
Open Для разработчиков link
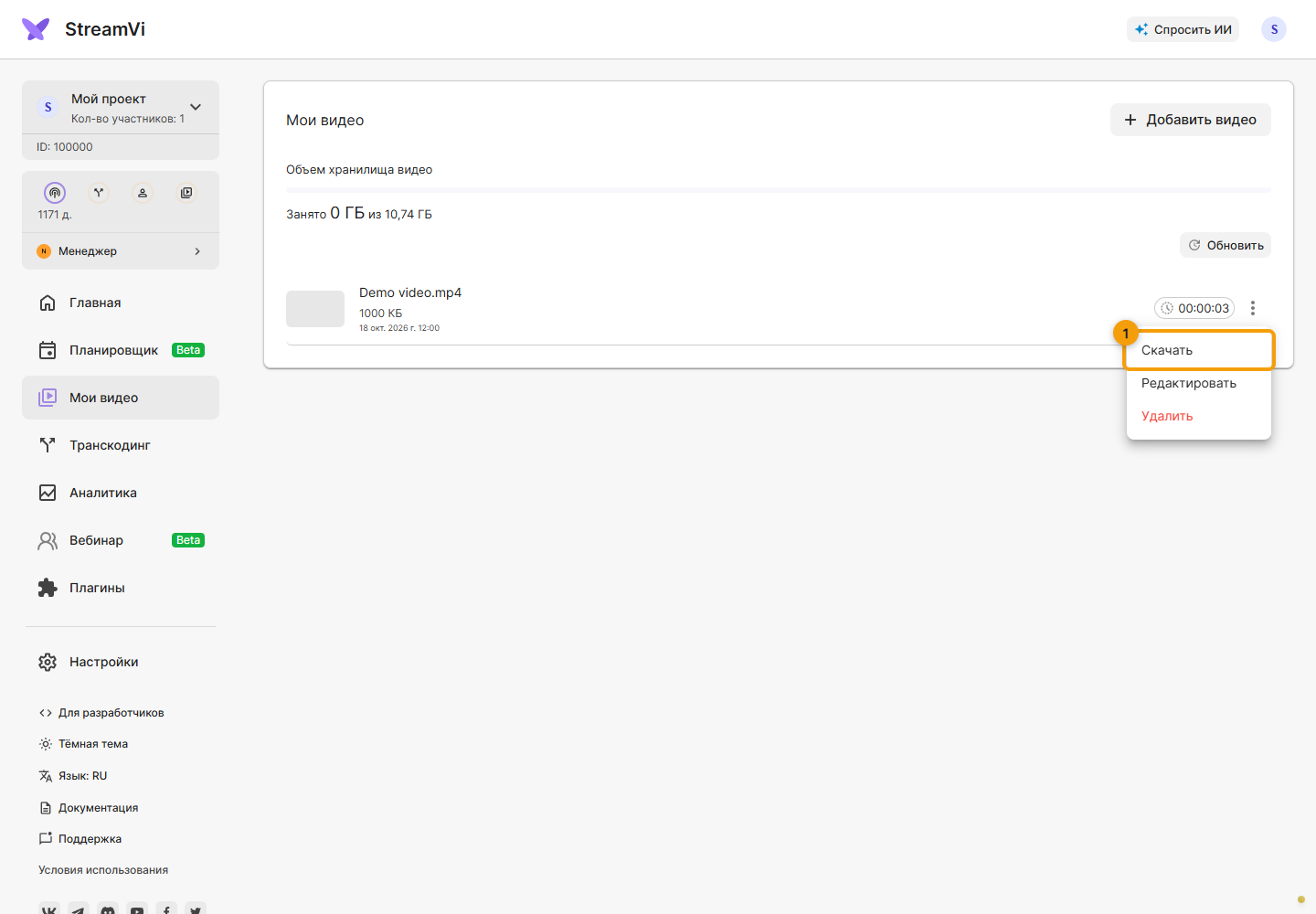click(101, 713)
